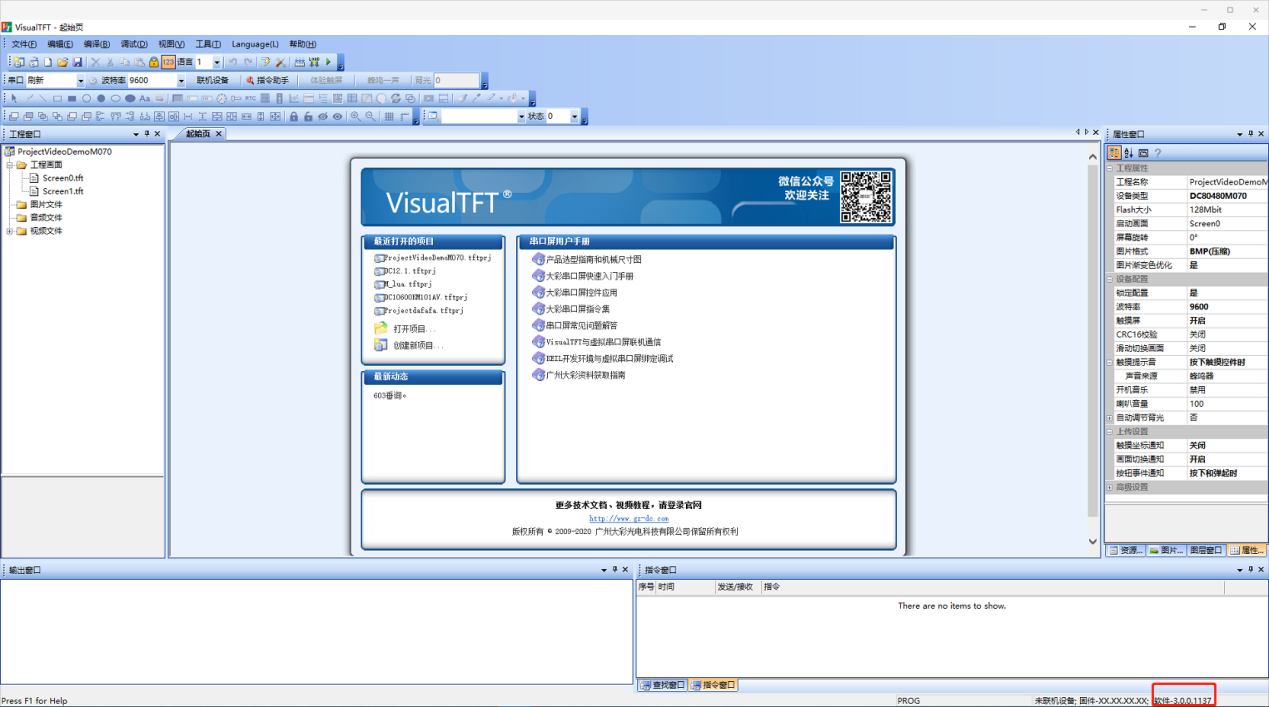Select the 图片文件 folder in tree
Viewport: 1269px width, 707px height.
(x=46, y=204)
